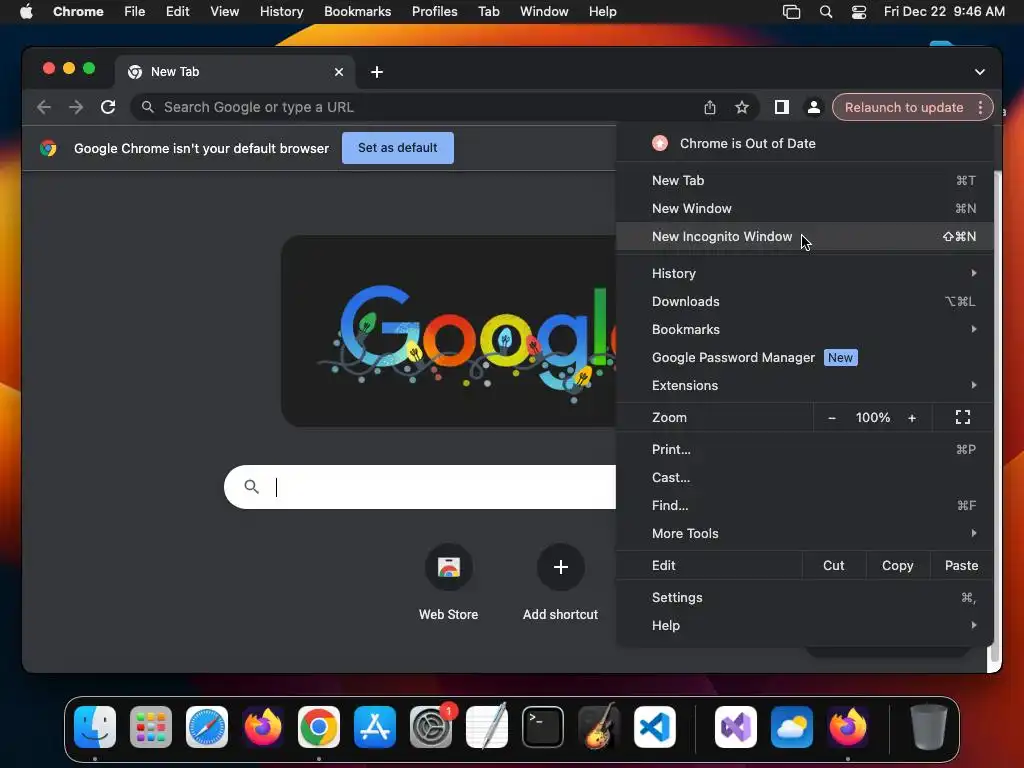Viewport: 1024px width, 768px height.
Task: Click the back navigation arrow
Action: pyautogui.click(x=44, y=107)
